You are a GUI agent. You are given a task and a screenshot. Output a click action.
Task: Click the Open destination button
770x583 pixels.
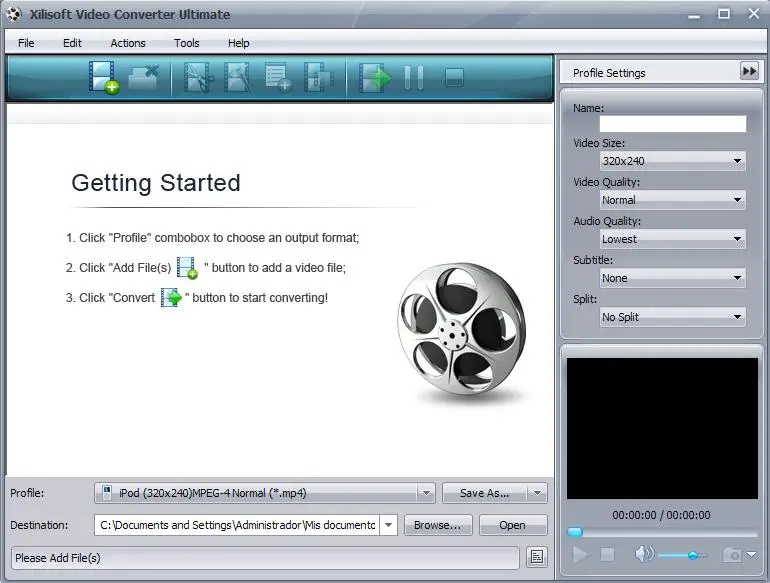click(512, 525)
